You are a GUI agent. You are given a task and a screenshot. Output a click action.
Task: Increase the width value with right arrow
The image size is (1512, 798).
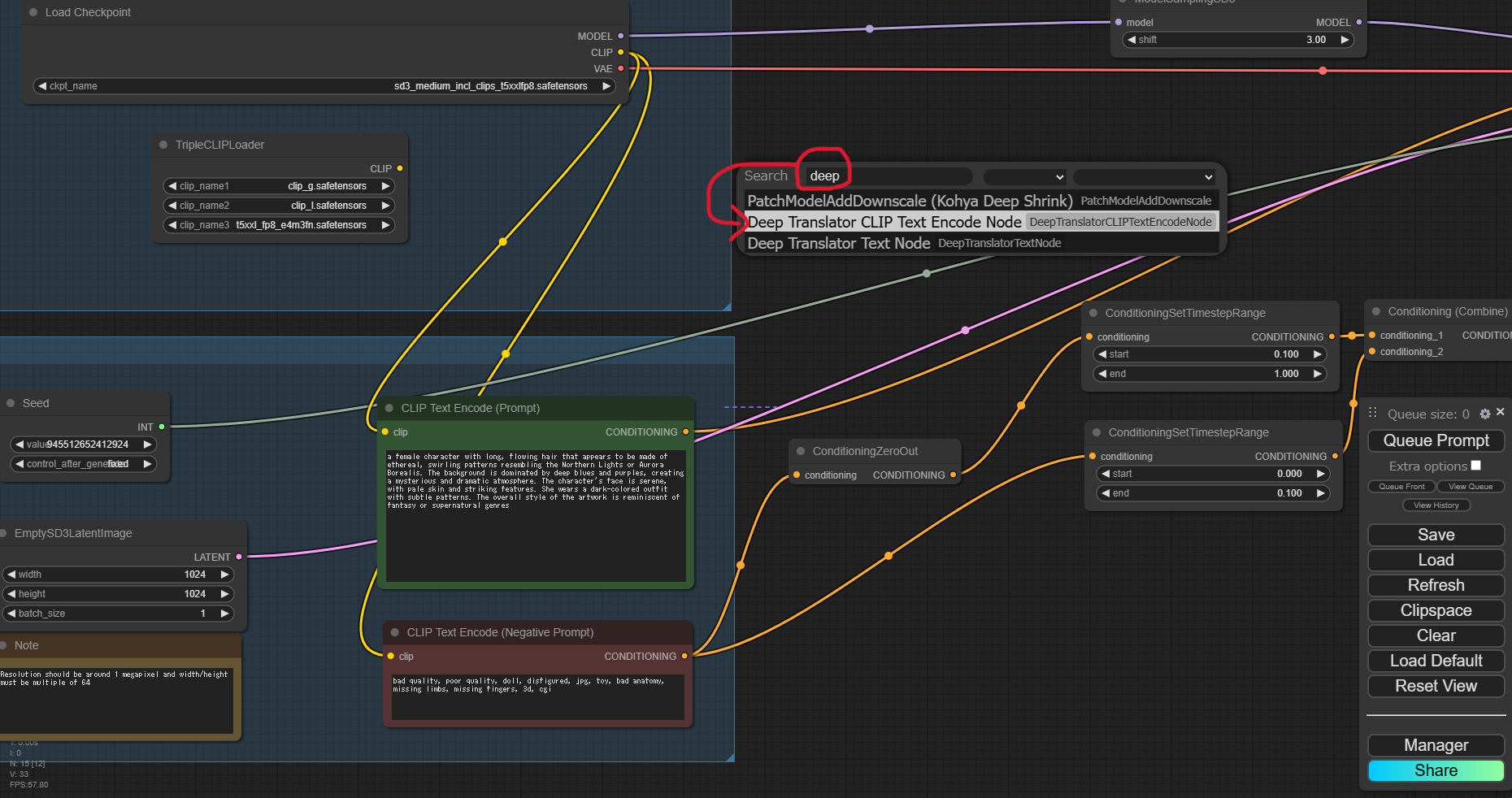tap(224, 574)
